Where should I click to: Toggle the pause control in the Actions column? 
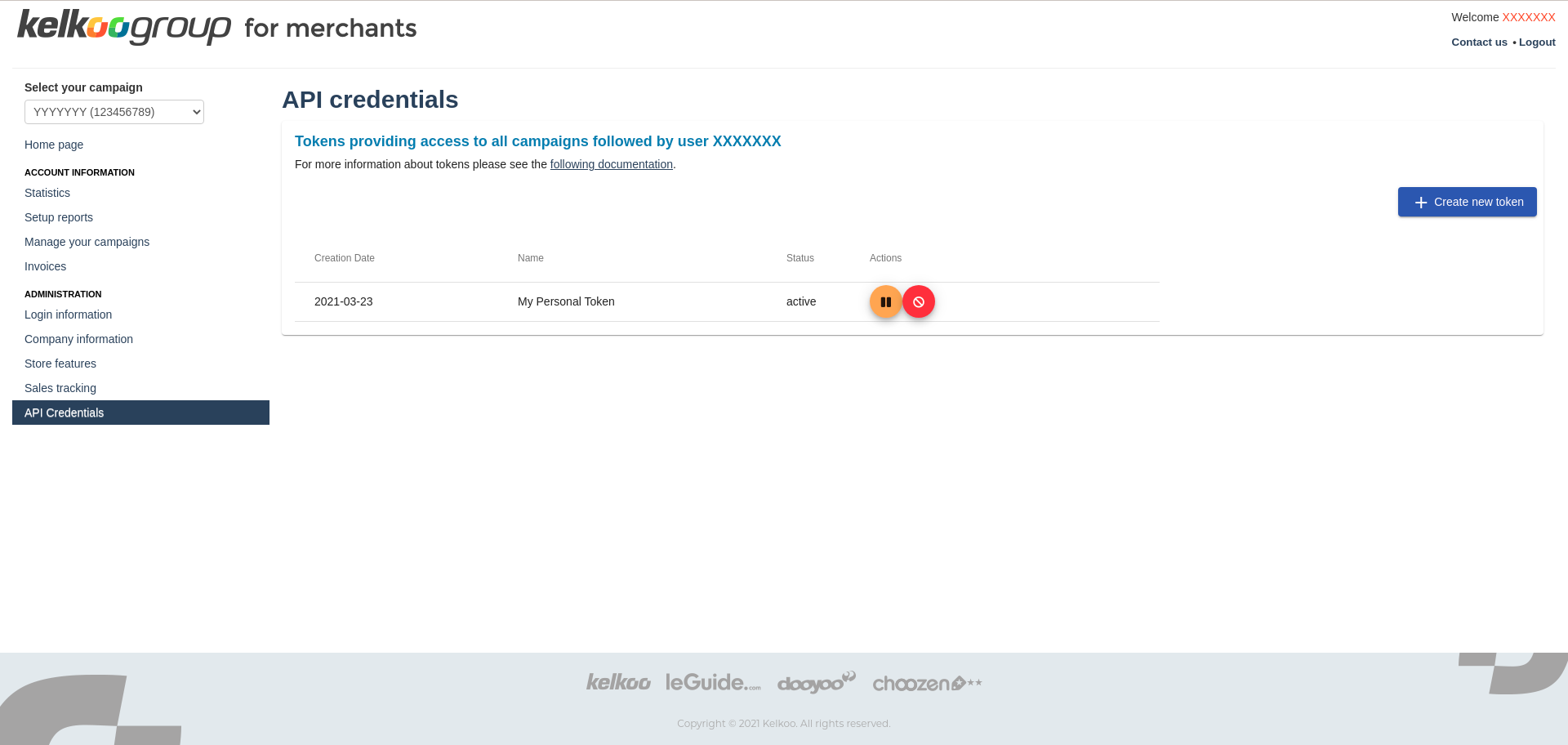[886, 301]
